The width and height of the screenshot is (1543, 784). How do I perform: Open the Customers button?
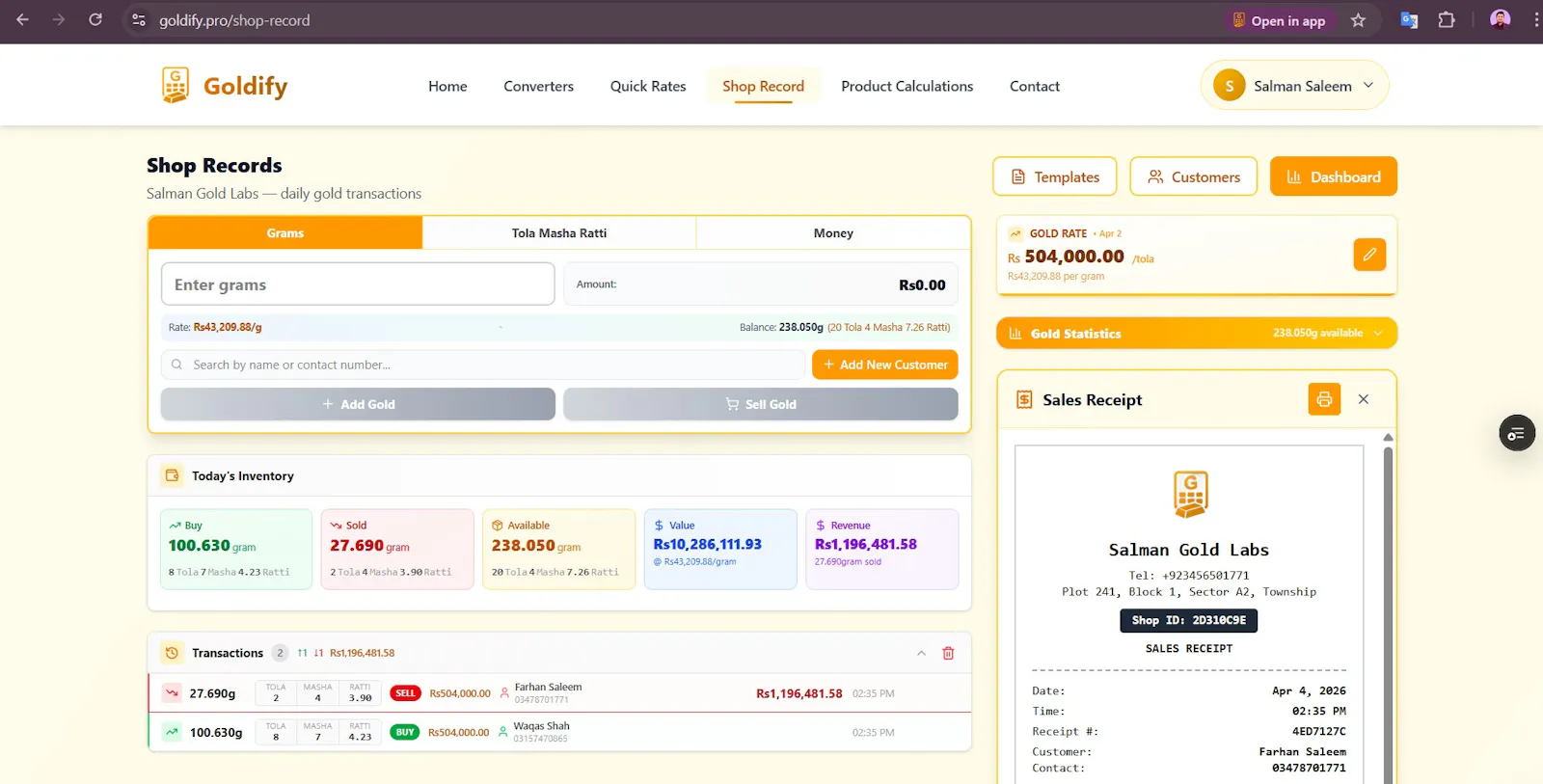click(x=1194, y=176)
